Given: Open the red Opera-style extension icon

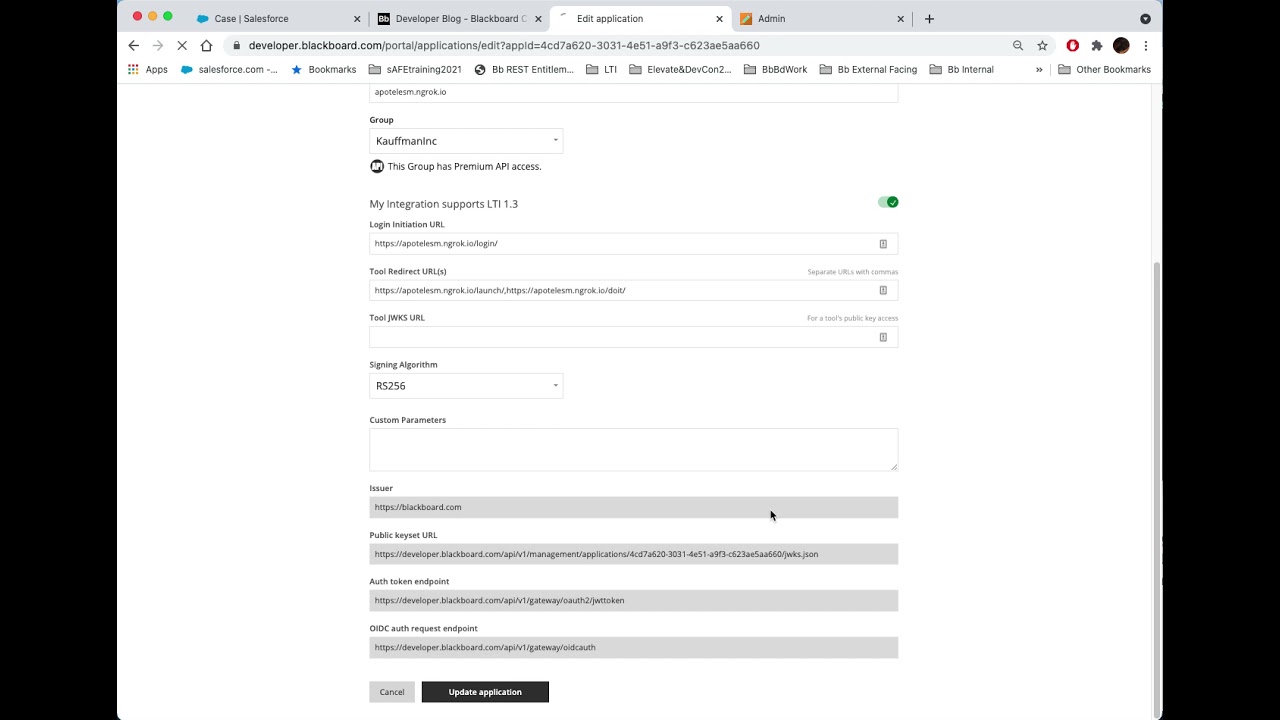Looking at the screenshot, I should click(1073, 45).
